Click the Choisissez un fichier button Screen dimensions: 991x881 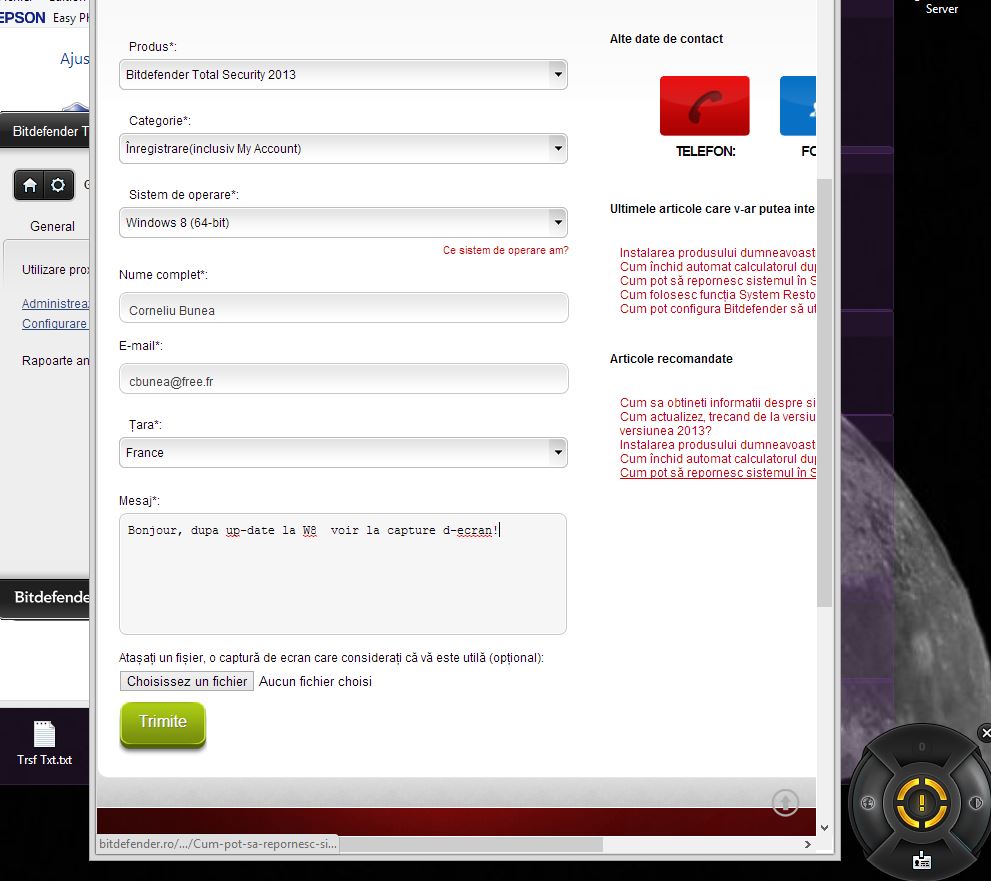coord(186,681)
